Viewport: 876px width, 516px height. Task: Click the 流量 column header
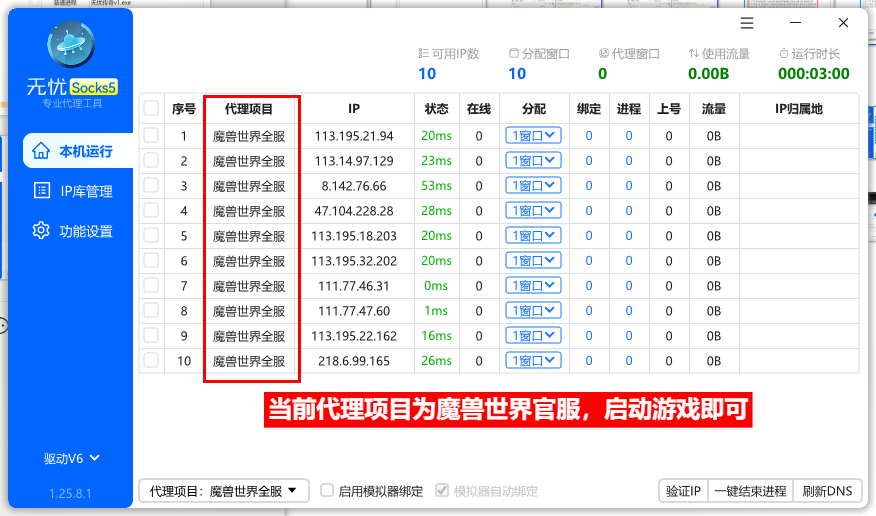[714, 109]
